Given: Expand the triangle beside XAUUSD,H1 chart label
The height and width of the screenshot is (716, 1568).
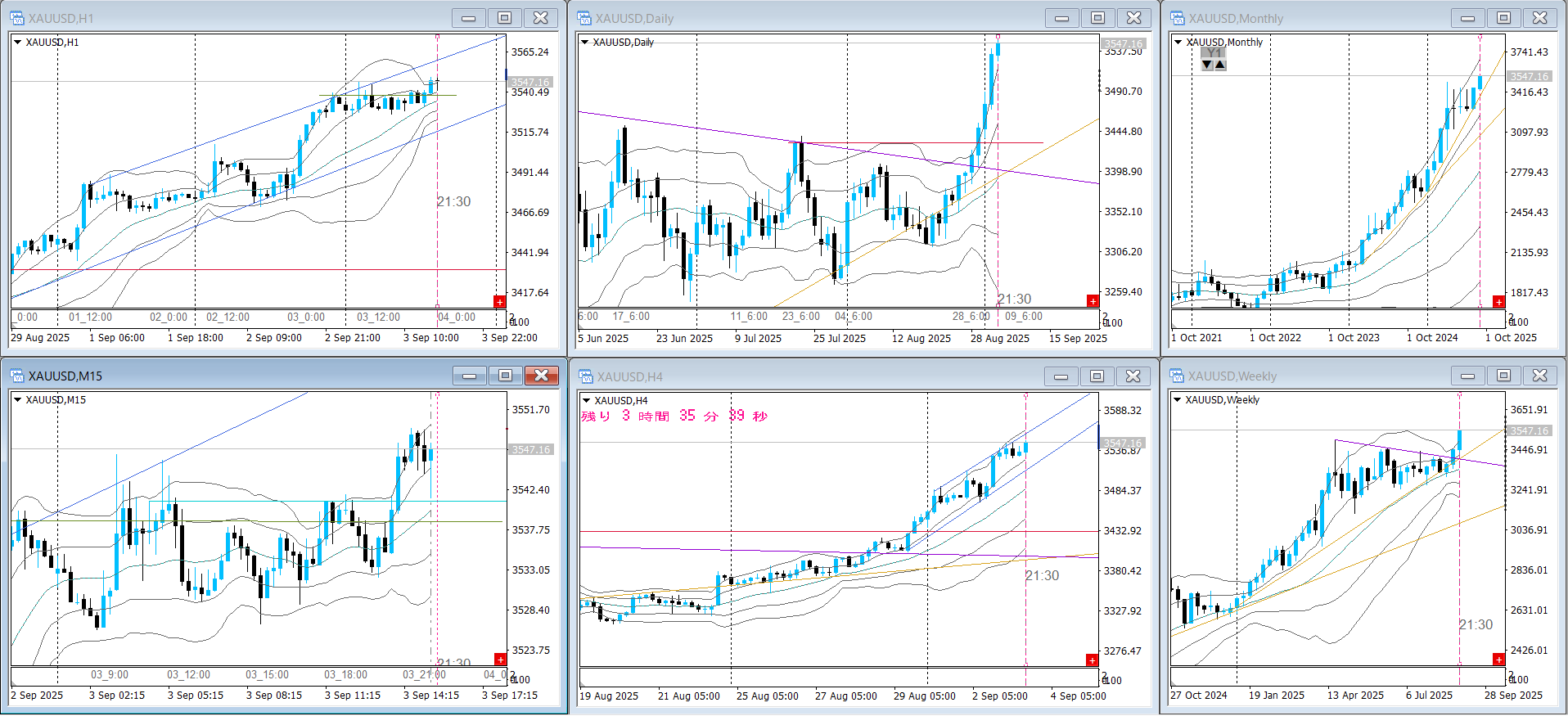Looking at the screenshot, I should coord(17,42).
